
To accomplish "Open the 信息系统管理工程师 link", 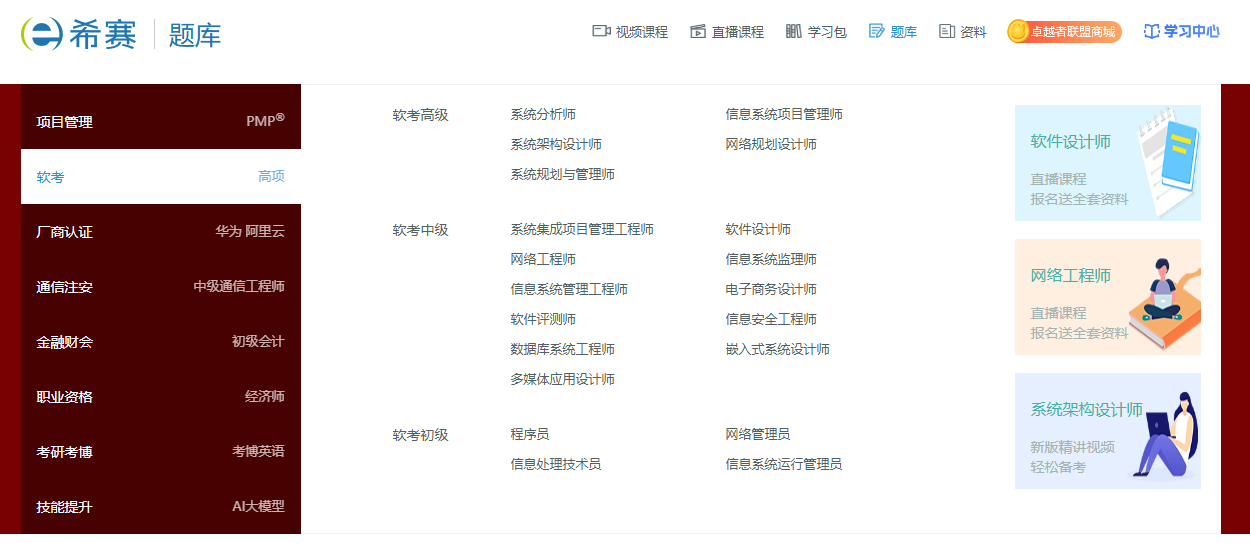I will 569,290.
